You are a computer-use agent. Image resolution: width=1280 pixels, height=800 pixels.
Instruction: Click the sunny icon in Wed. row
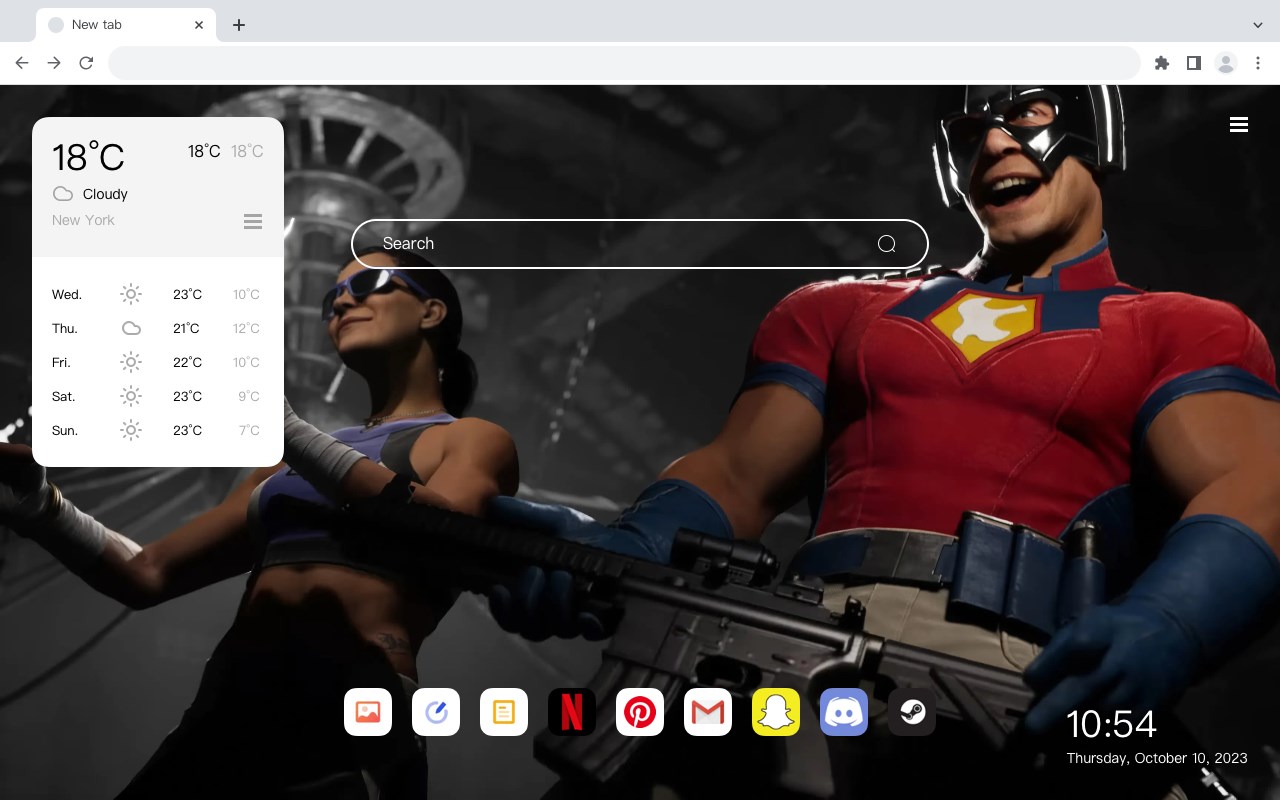[x=131, y=294]
